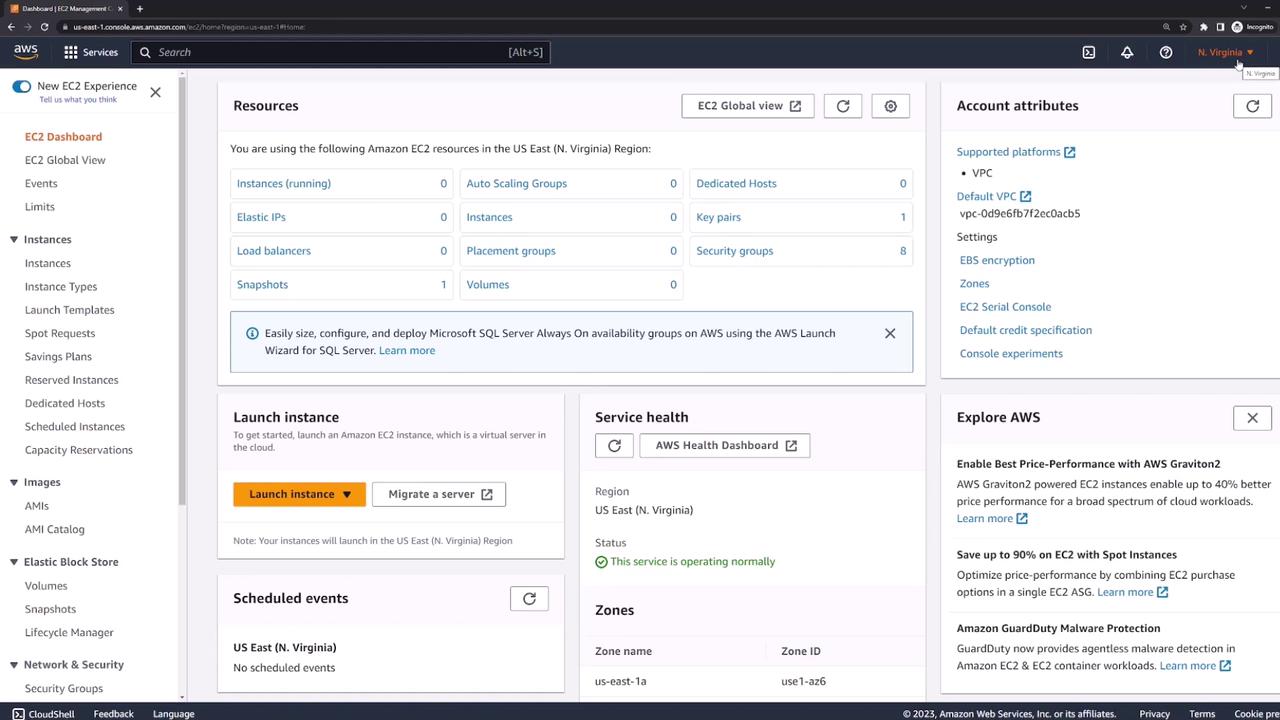The height and width of the screenshot is (720, 1280).
Task: Open AMI Catalog in sidebar
Action: click(55, 530)
